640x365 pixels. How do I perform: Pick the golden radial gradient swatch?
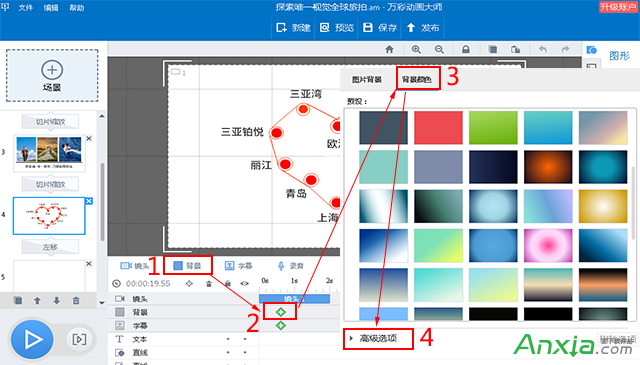[603, 206]
